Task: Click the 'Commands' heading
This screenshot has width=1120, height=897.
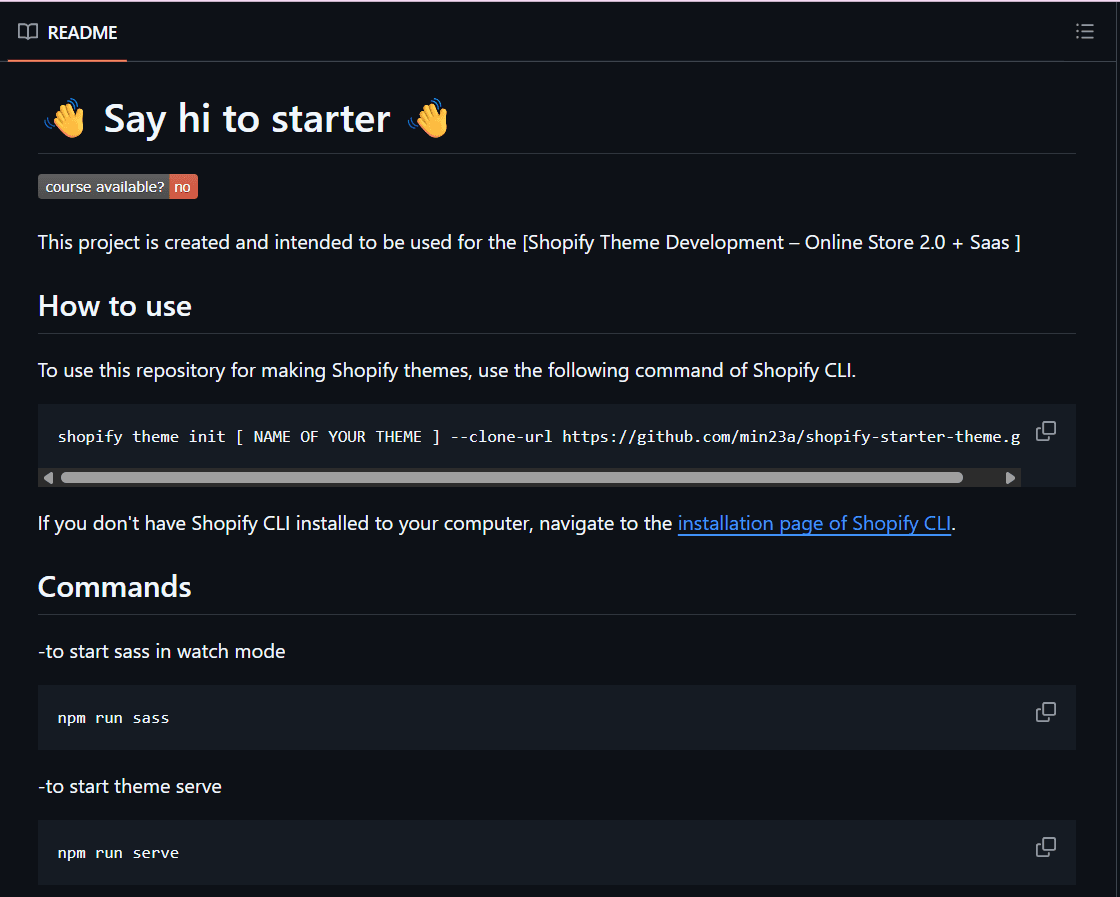Action: (114, 587)
